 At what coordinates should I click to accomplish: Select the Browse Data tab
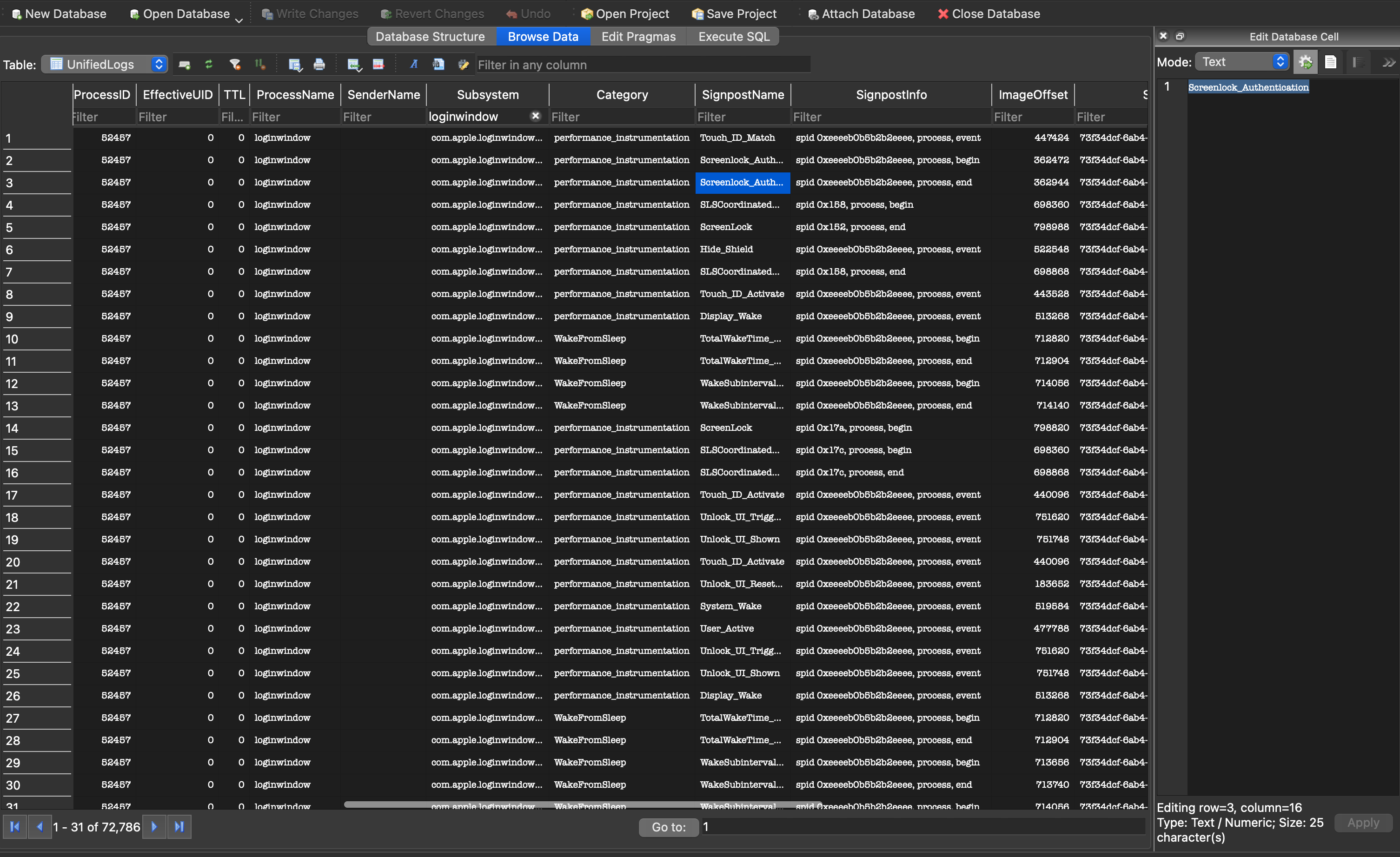click(x=543, y=37)
